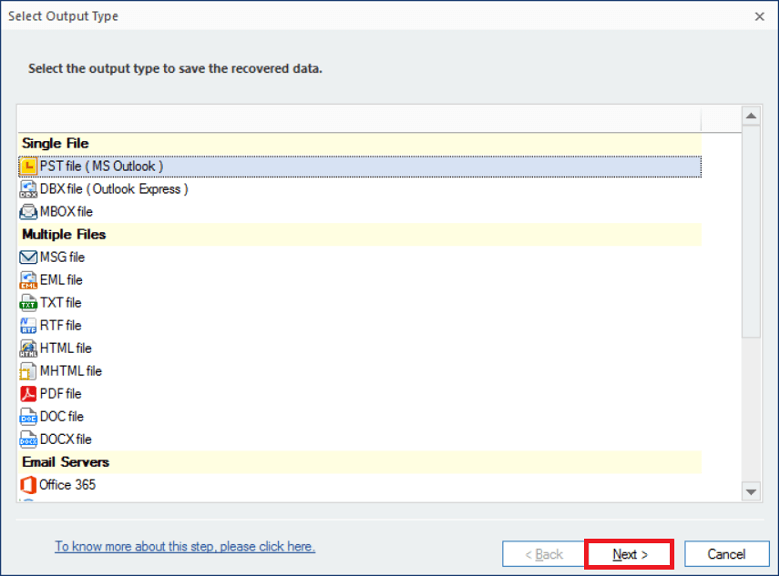Select DOC file output option
The width and height of the screenshot is (780, 576).
[x=61, y=416]
